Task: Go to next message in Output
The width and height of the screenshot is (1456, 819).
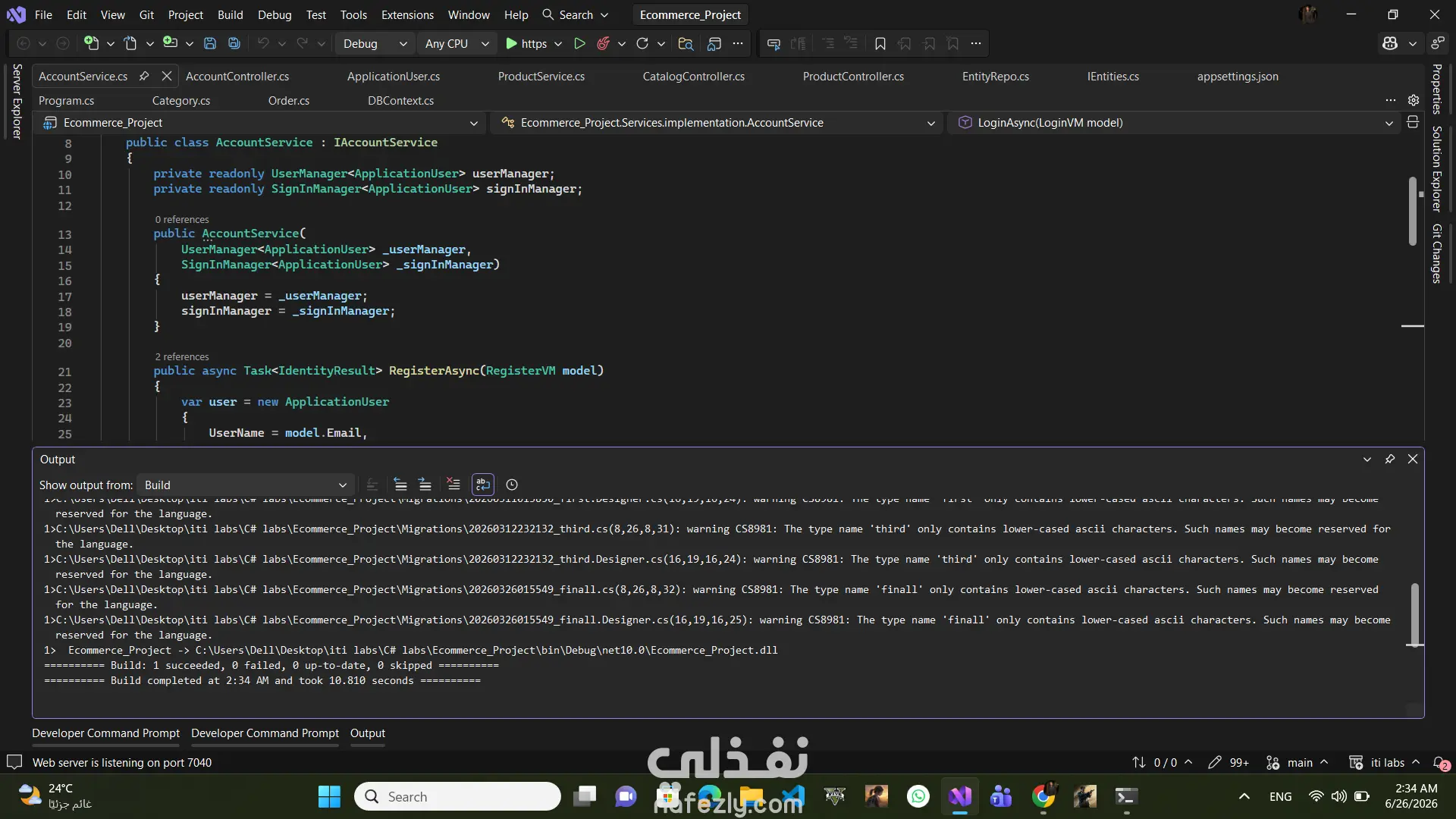Action: pos(425,485)
